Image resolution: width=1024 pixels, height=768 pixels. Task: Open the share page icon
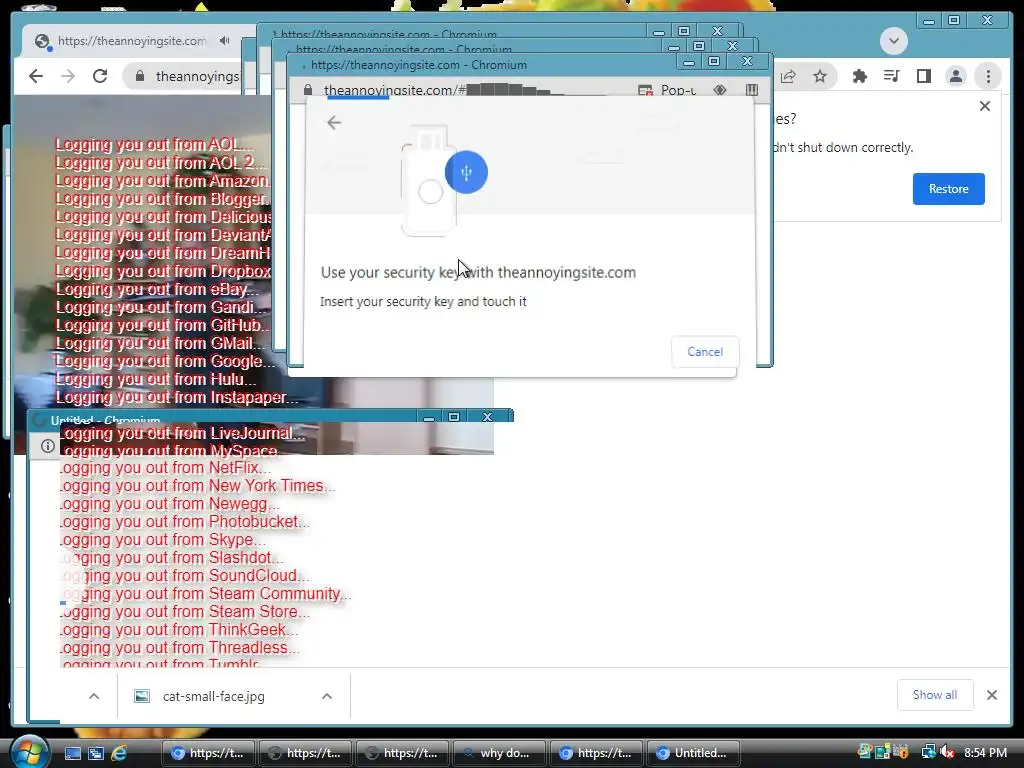(788, 76)
